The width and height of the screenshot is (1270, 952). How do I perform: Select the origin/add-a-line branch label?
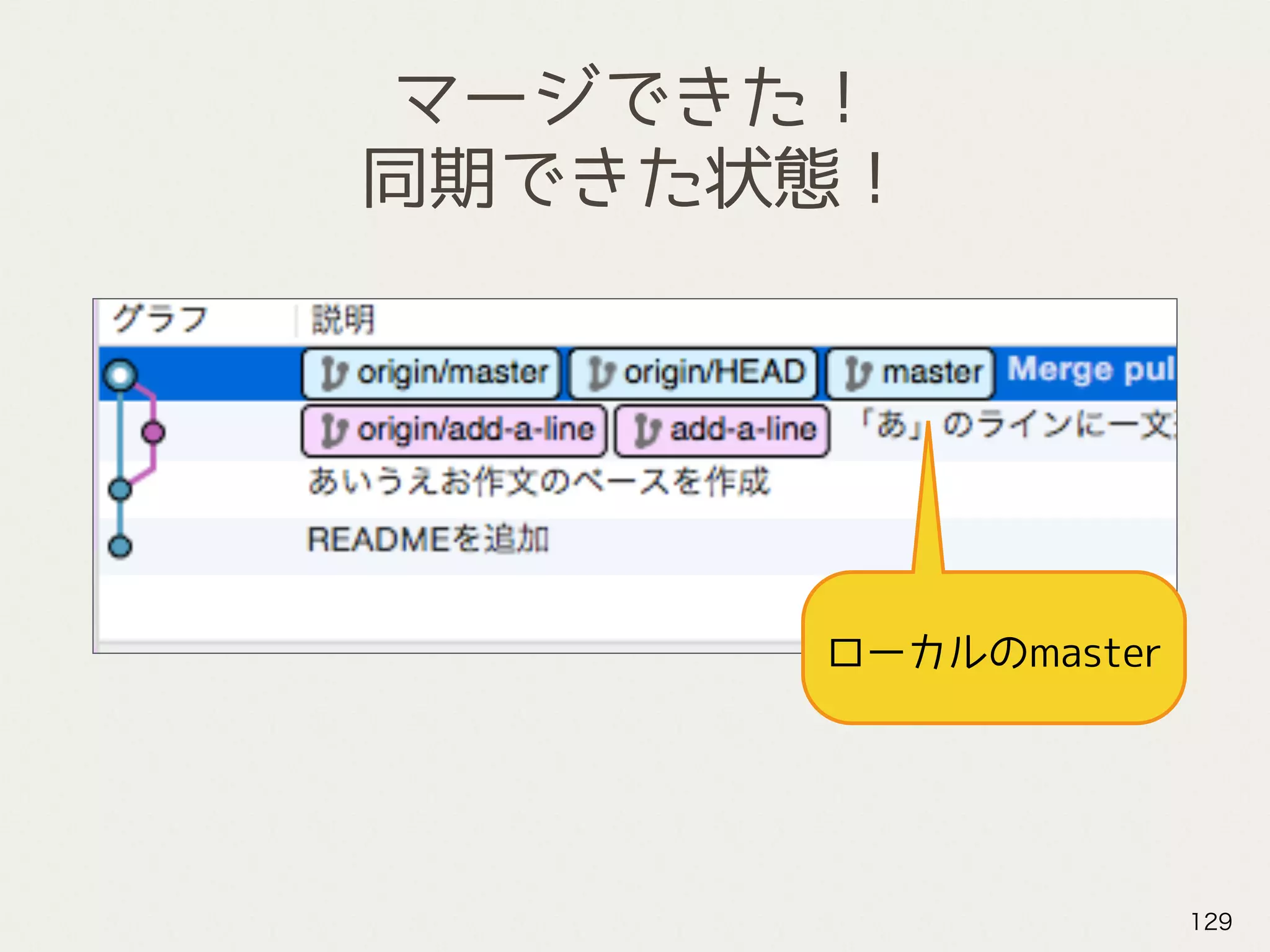[x=475, y=430]
